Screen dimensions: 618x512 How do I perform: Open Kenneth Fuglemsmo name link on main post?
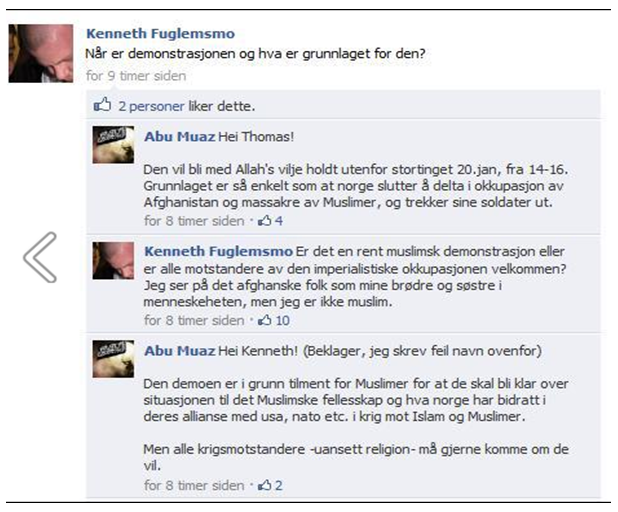click(160, 34)
